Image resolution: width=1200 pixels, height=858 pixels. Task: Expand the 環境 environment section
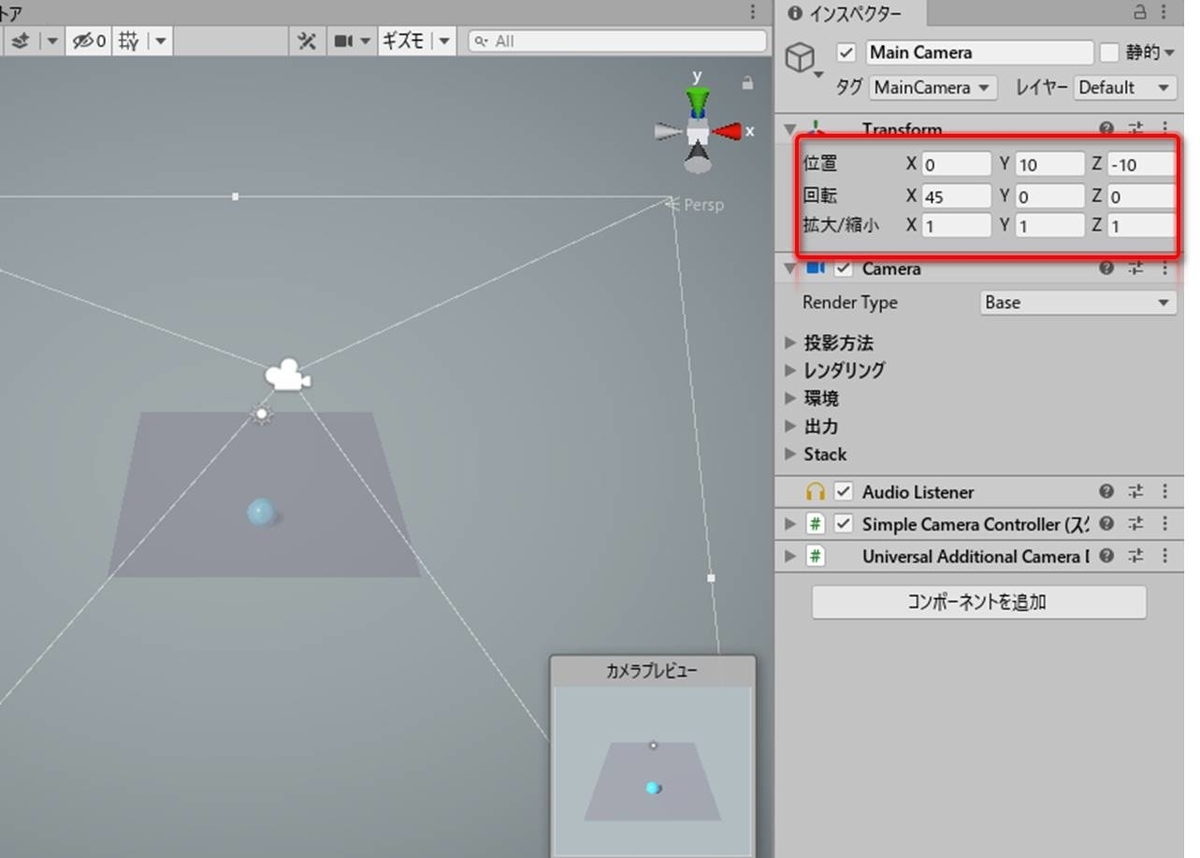[791, 398]
